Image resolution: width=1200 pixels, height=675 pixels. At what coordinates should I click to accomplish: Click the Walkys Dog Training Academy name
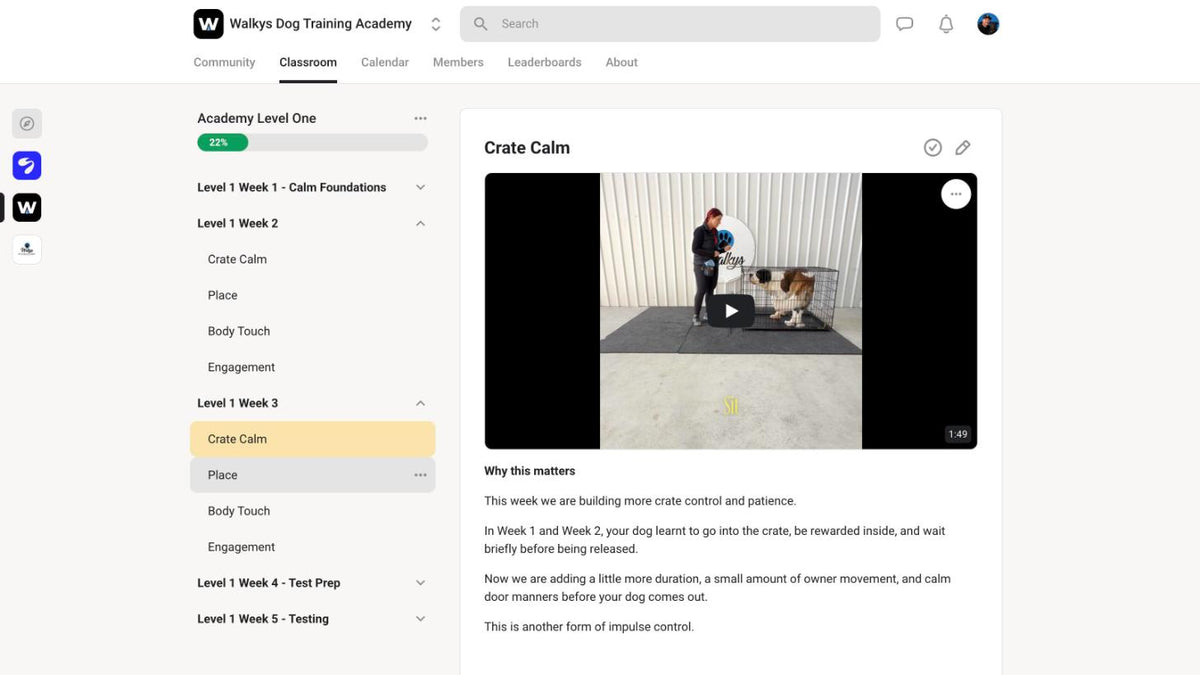click(x=321, y=23)
